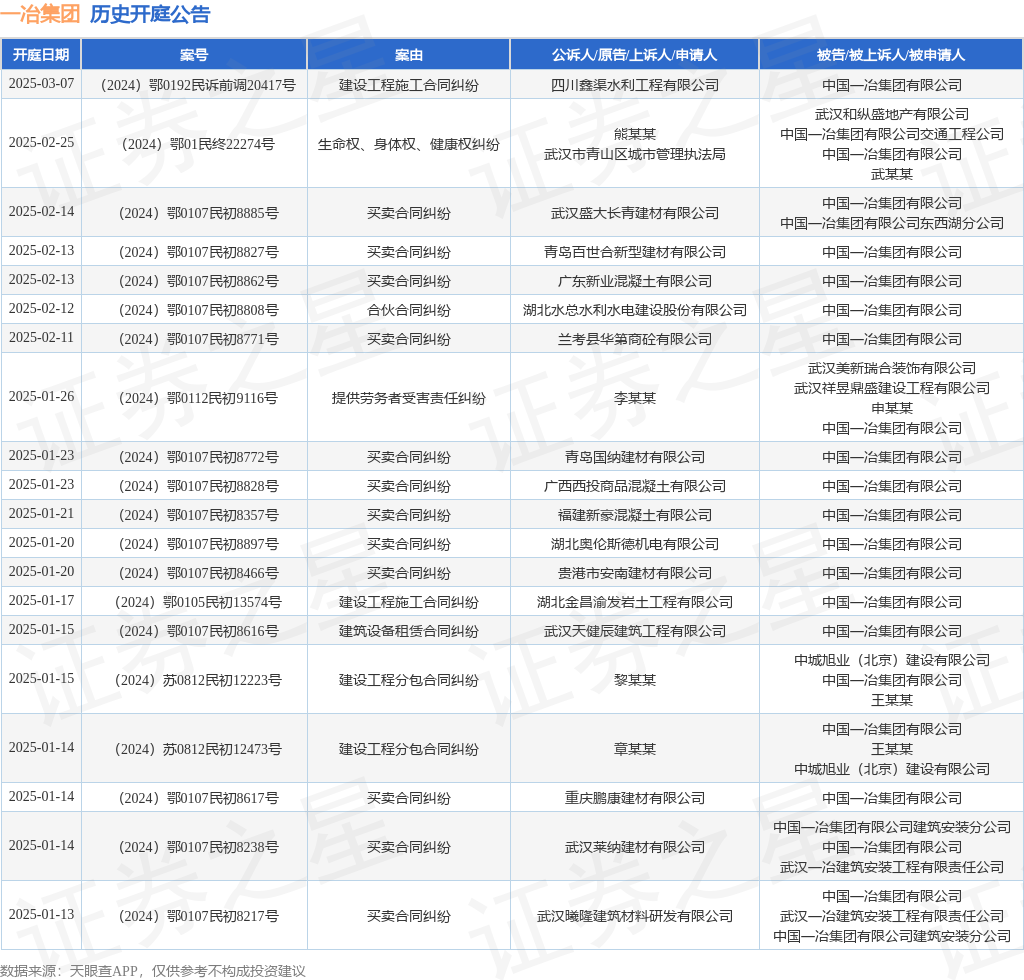1024x980 pixels.
Task: Select case number 鄂0107民初8862号
Action: click(x=194, y=281)
